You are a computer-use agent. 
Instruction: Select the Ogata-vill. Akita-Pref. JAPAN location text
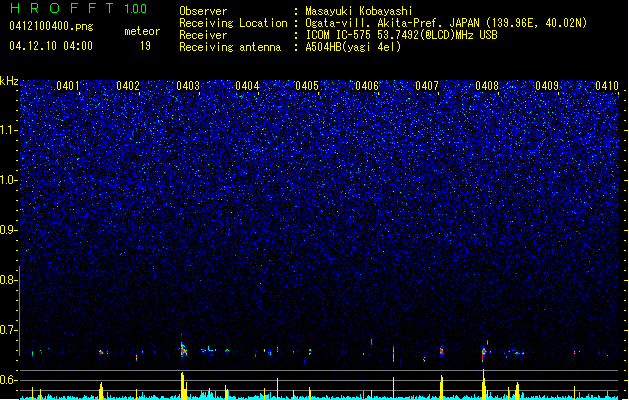(x=446, y=23)
